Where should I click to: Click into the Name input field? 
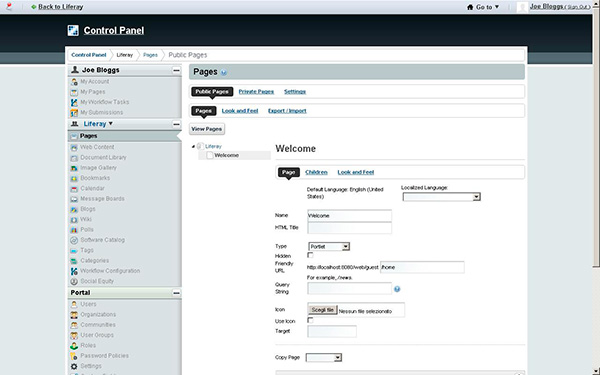click(349, 216)
